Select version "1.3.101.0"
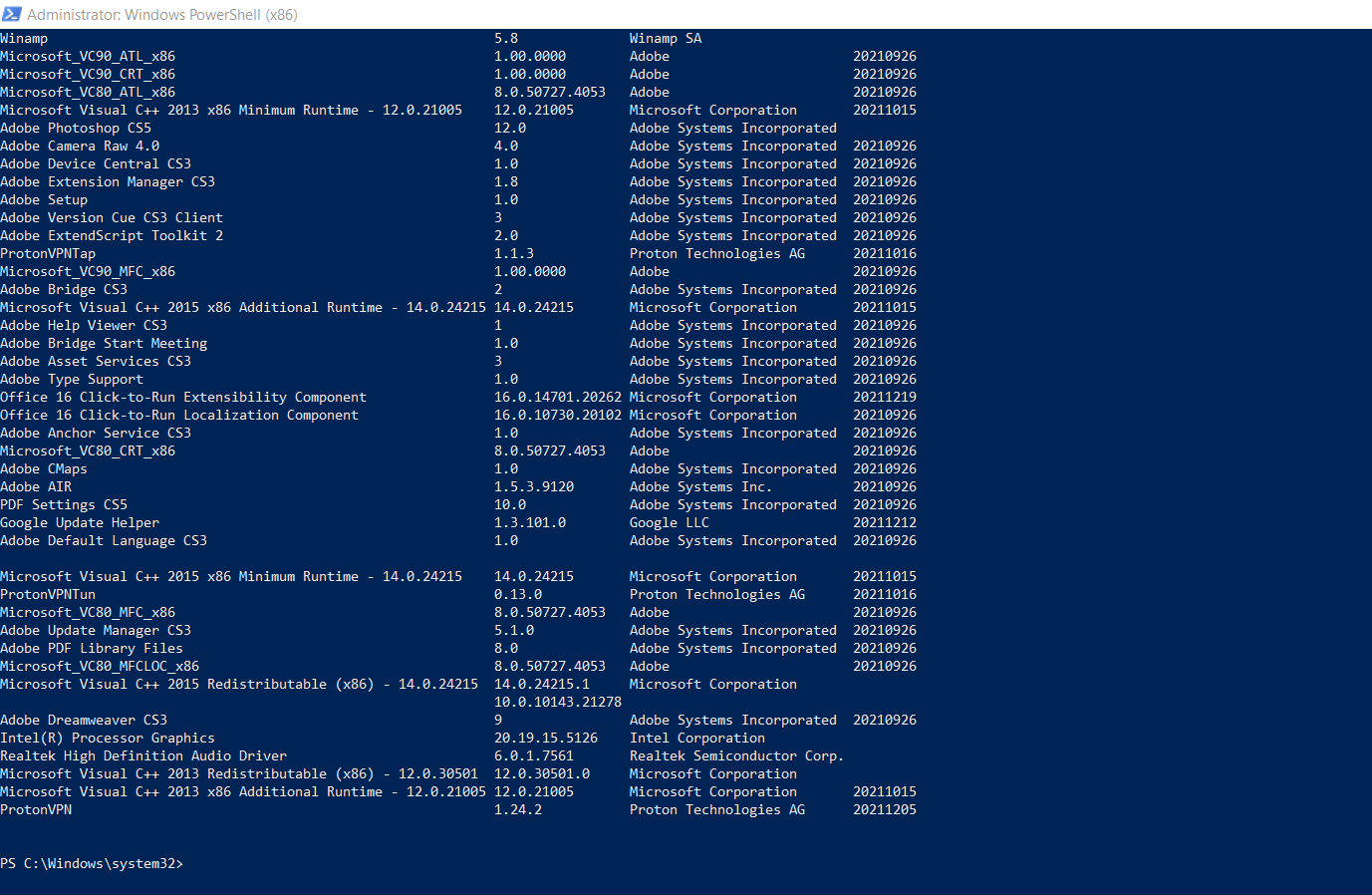The height and width of the screenshot is (895, 1372). tap(530, 523)
